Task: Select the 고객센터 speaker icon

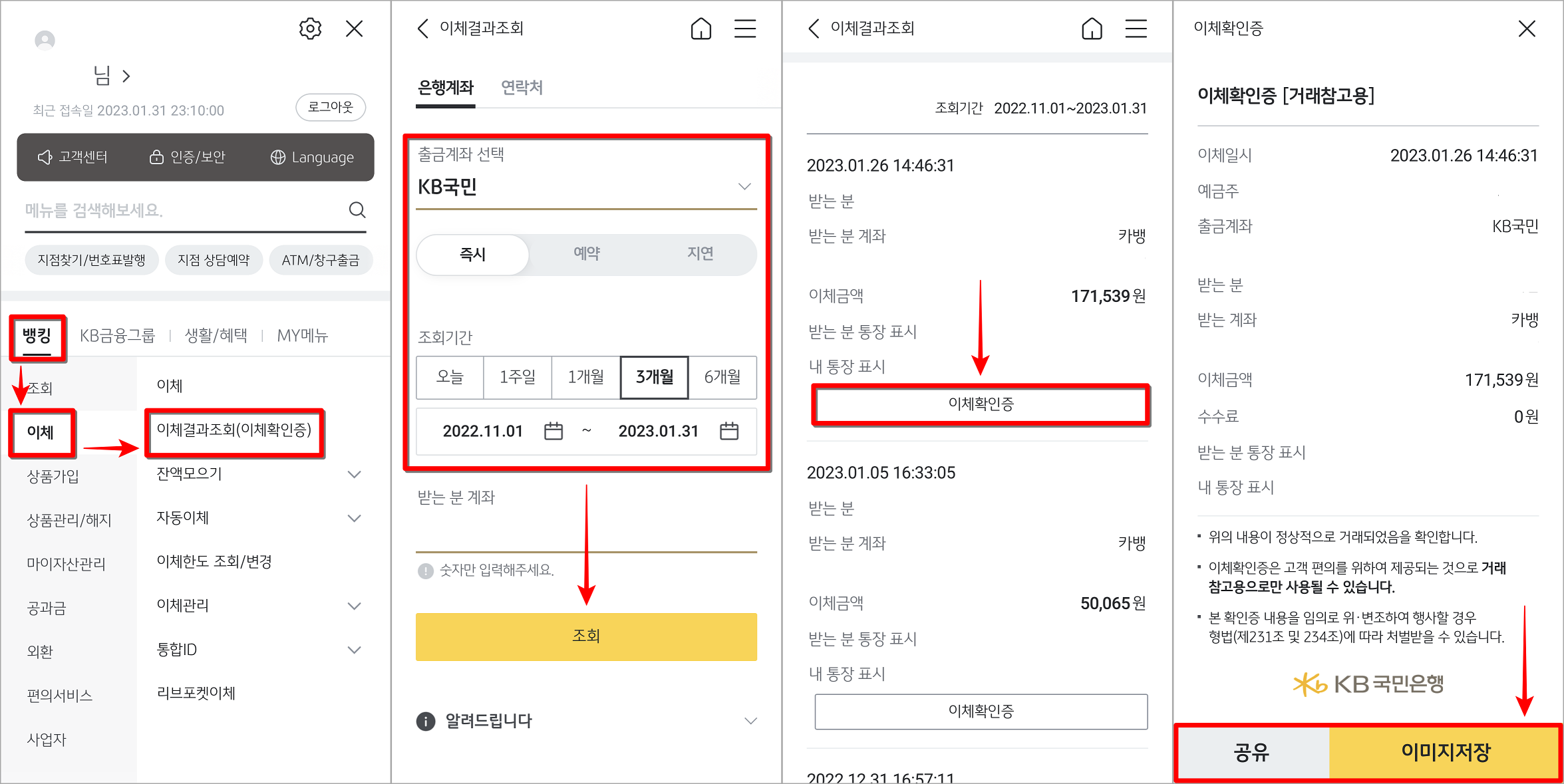Action: (x=44, y=158)
